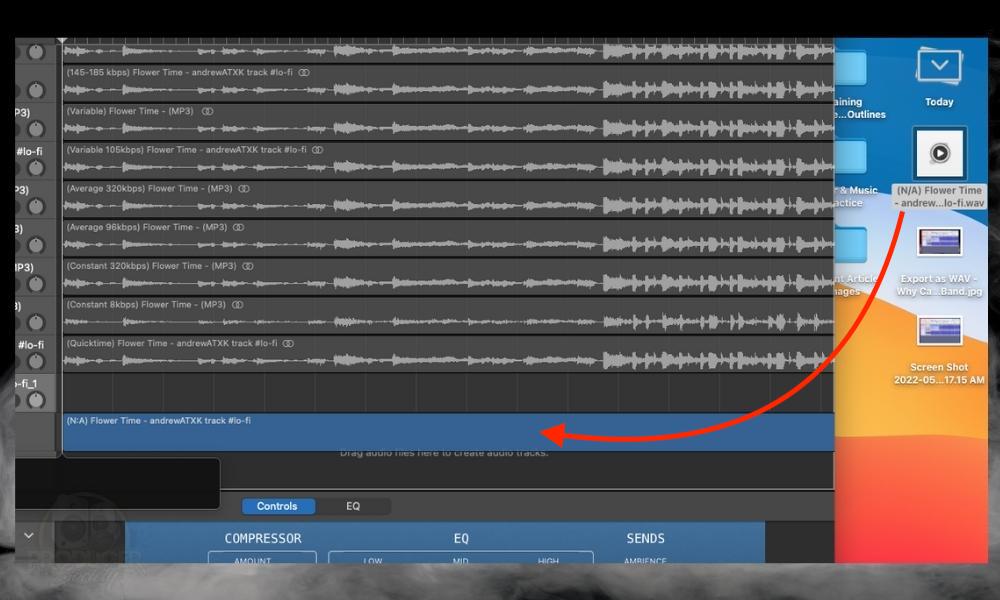Click stereo icon on Variable 105kbps region
Image resolution: width=1000 pixels, height=600 pixels.
point(318,150)
